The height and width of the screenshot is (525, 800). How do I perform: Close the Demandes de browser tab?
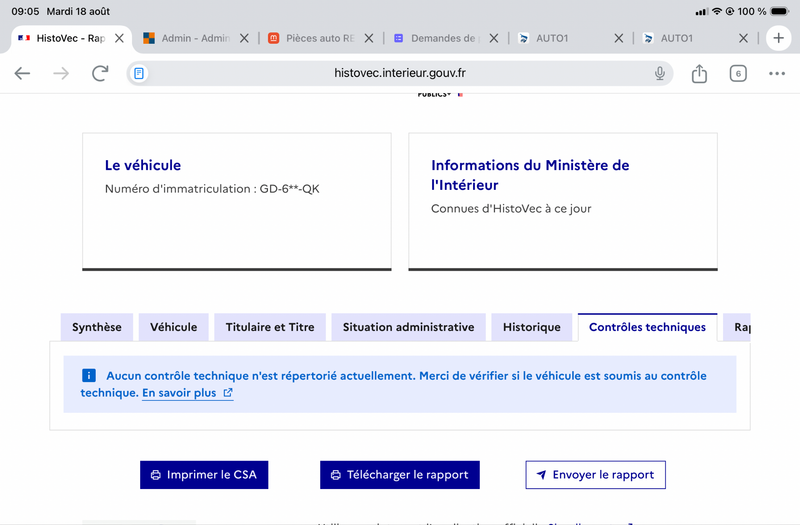[493, 38]
